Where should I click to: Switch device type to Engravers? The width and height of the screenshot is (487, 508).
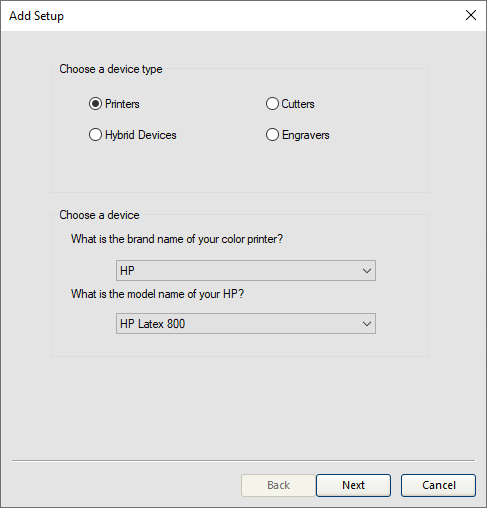(272, 135)
